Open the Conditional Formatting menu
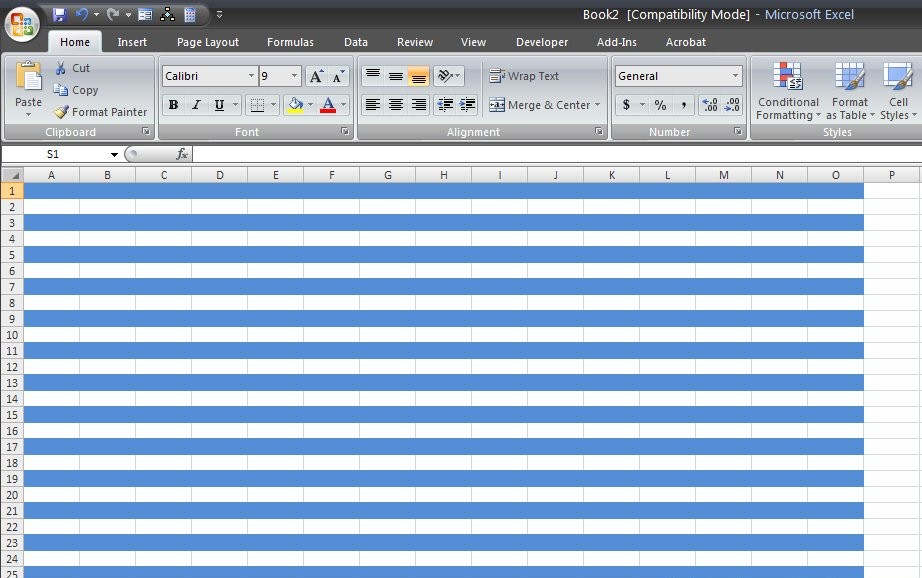Viewport: 922px width, 578px height. (788, 91)
